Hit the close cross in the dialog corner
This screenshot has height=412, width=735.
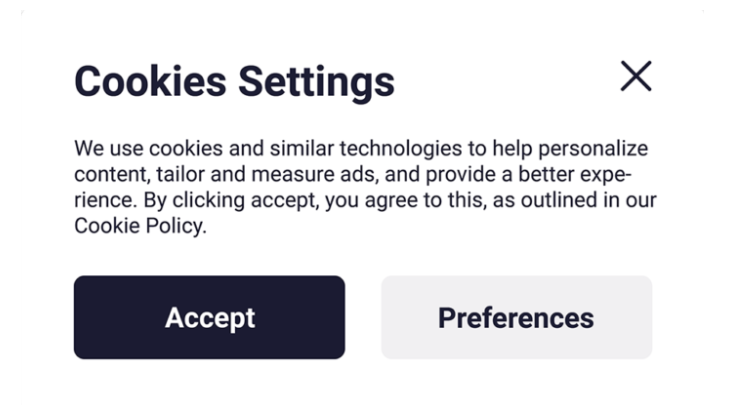(x=636, y=76)
